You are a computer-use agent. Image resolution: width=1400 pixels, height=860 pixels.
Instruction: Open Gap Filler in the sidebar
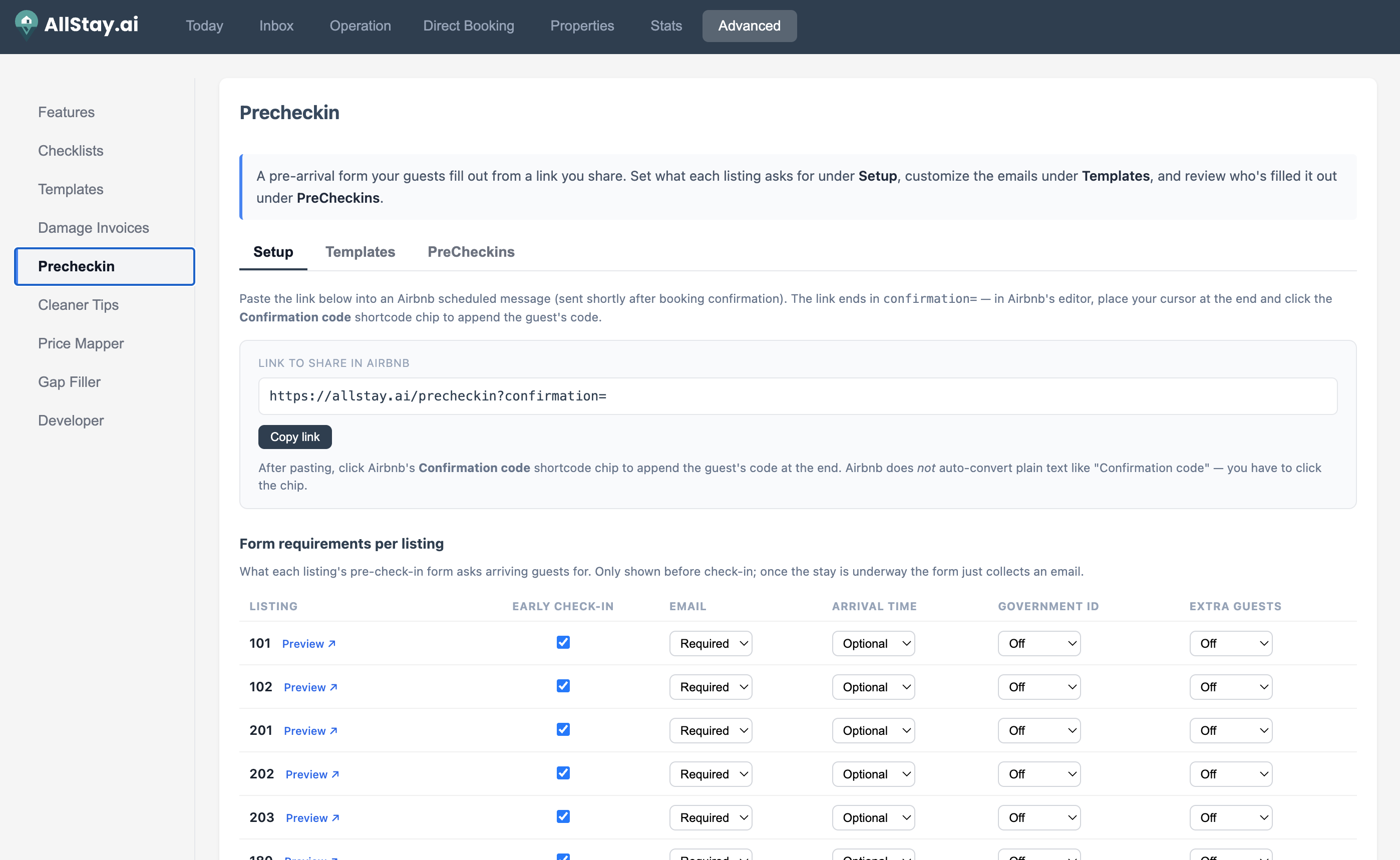coord(69,382)
